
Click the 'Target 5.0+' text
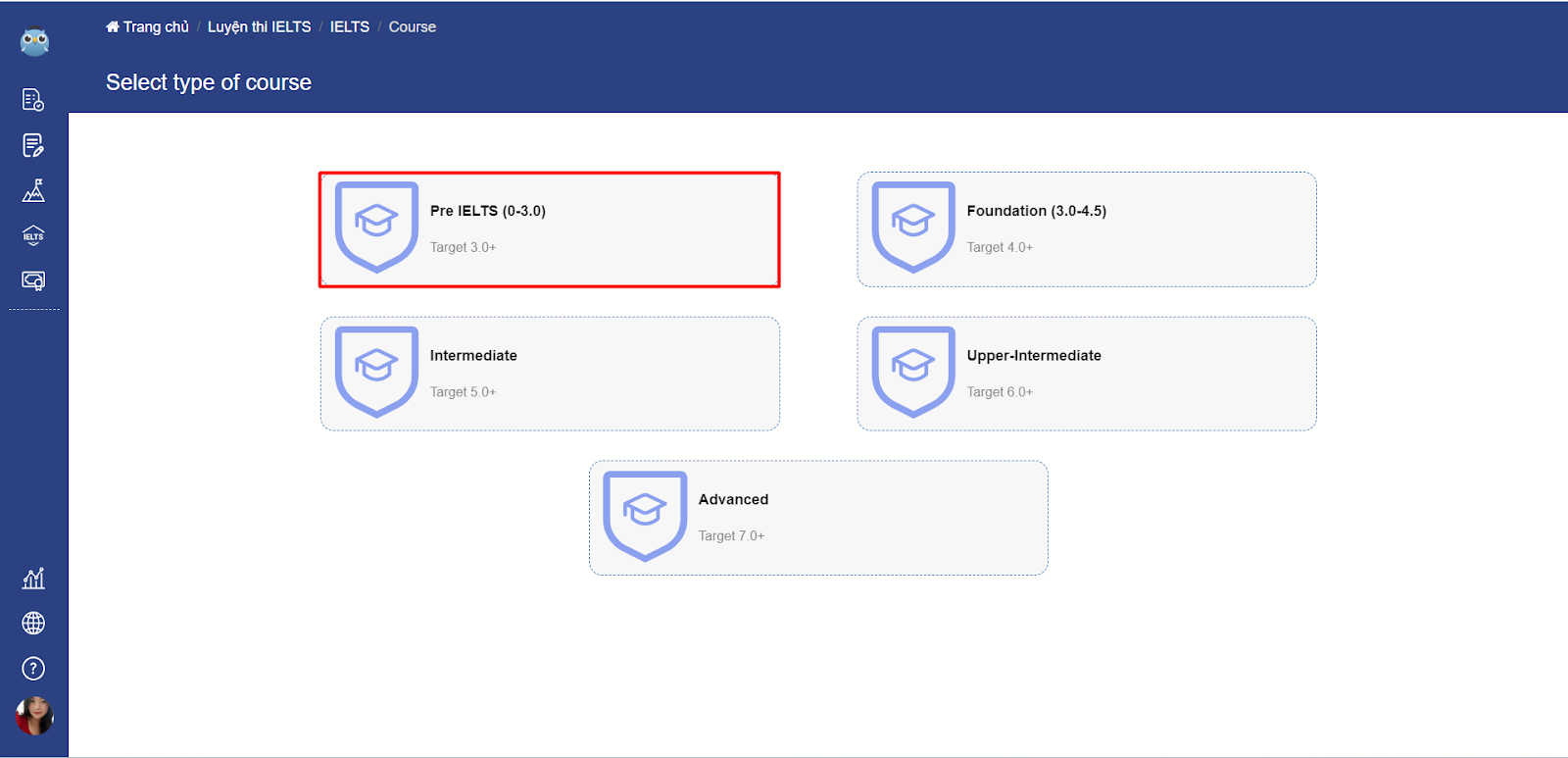click(x=463, y=391)
